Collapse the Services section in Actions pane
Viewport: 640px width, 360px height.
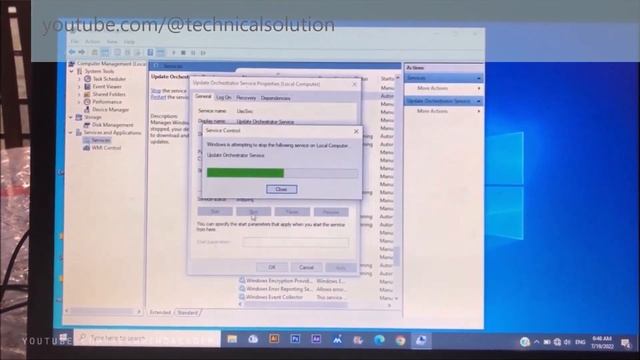(x=478, y=78)
